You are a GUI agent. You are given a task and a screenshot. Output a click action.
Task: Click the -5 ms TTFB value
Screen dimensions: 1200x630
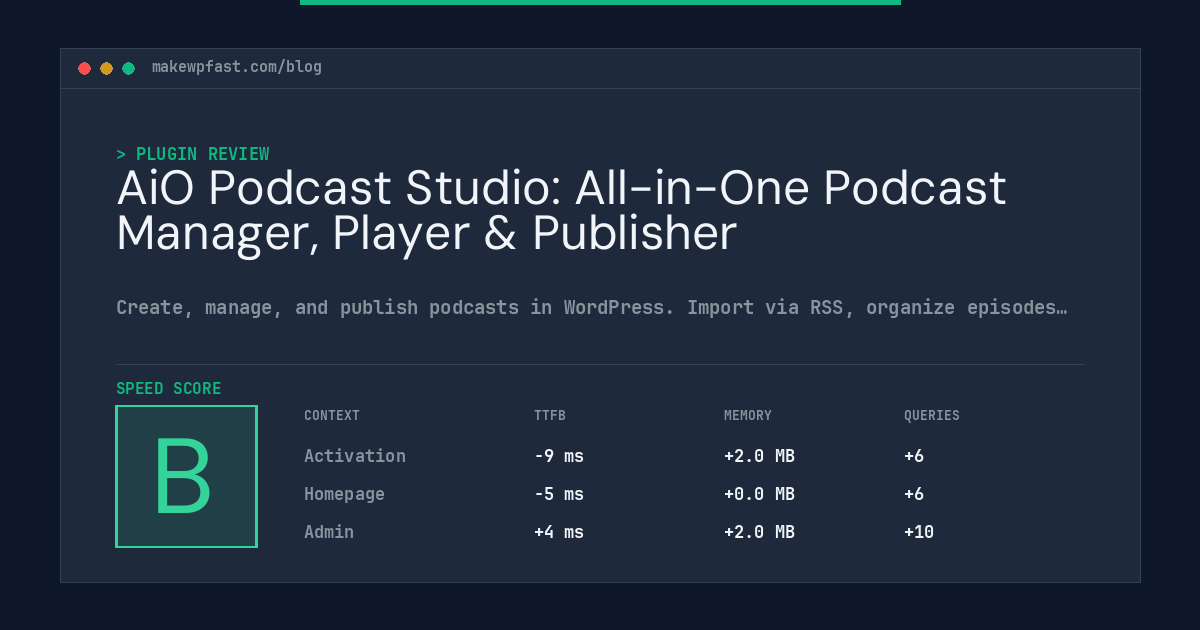coord(559,494)
